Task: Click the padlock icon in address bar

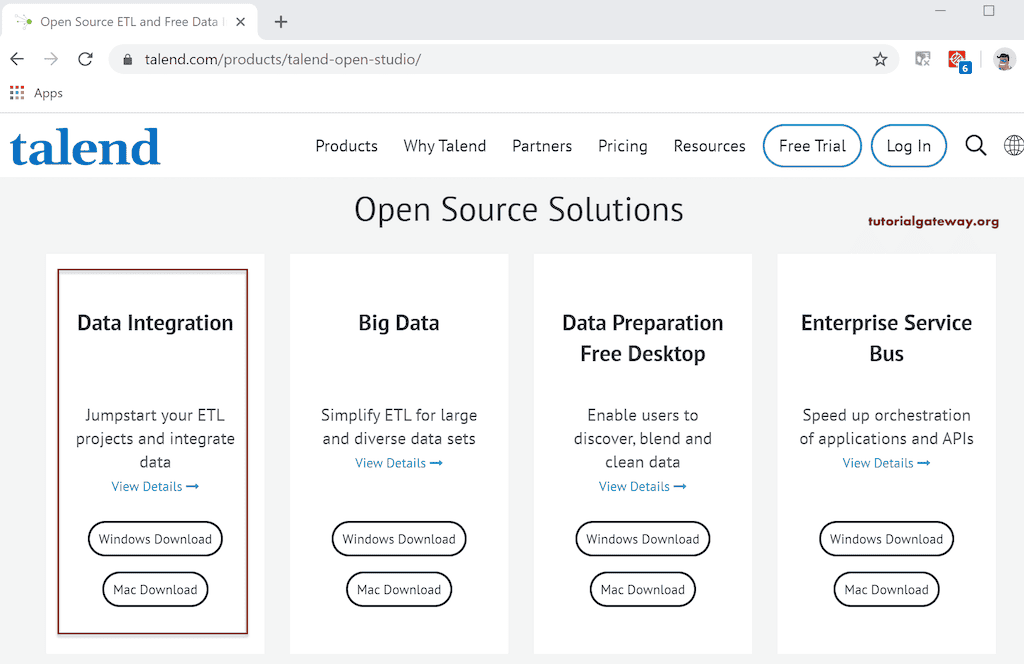Action: [x=126, y=59]
